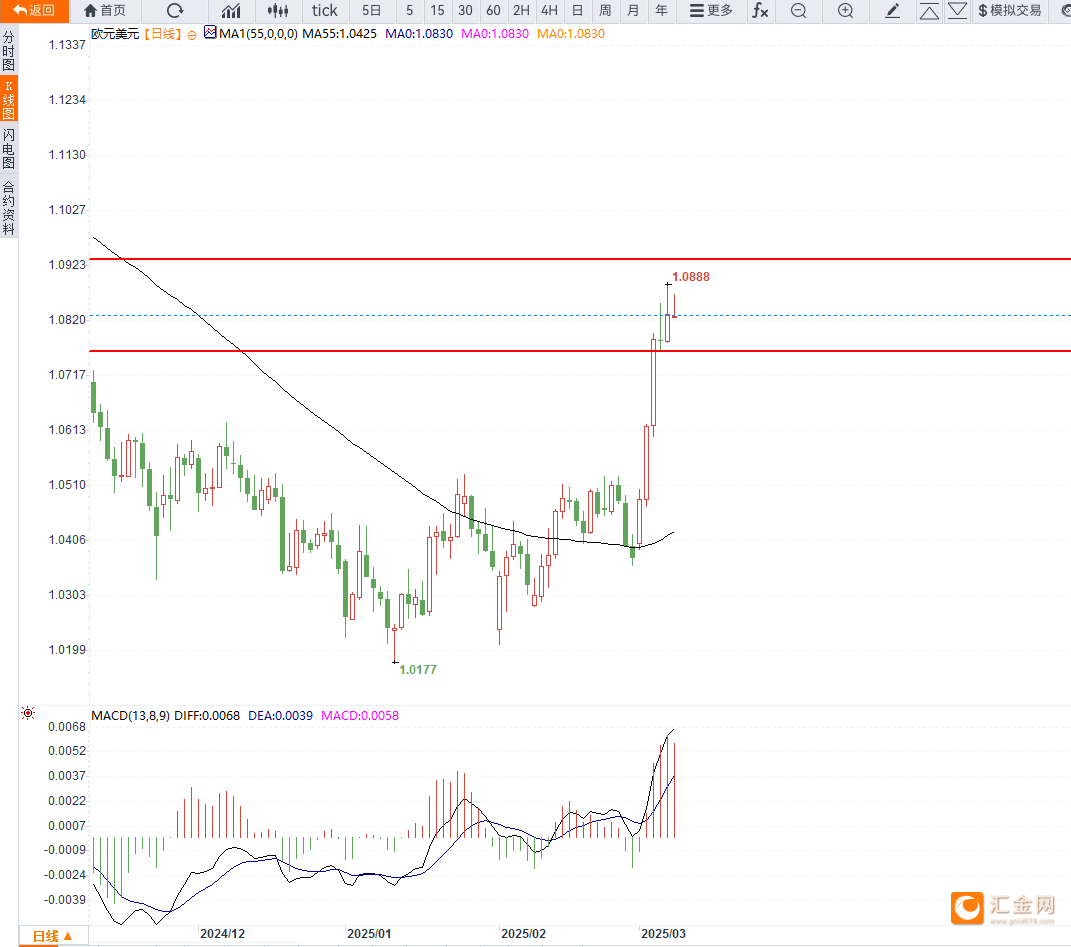Screen dimensions: 1071x947
Task: Click the downward triangle icon
Action: (958, 10)
